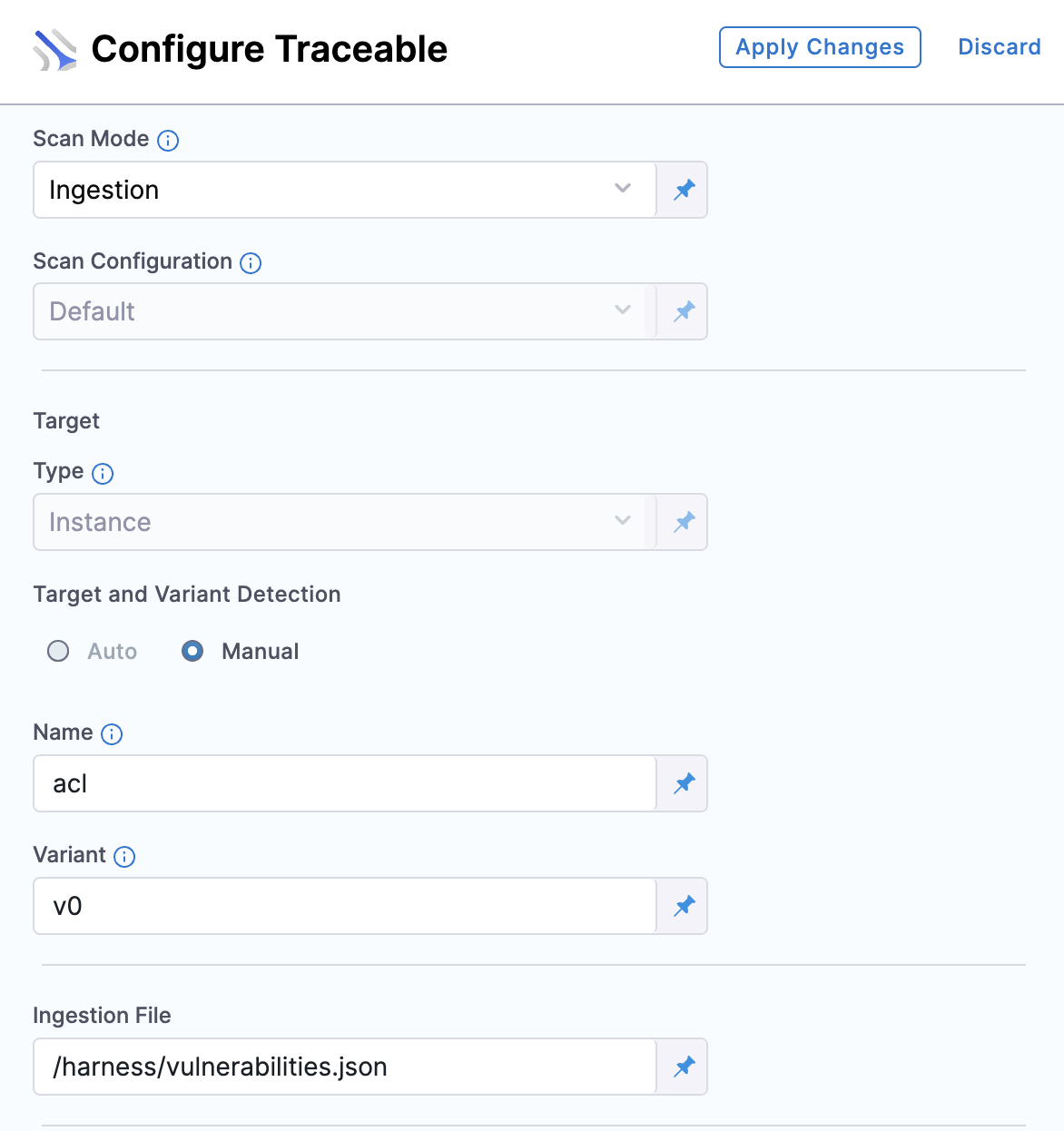Click the pin icon beside Scan Configuration
The image size is (1064, 1131).
point(684,311)
